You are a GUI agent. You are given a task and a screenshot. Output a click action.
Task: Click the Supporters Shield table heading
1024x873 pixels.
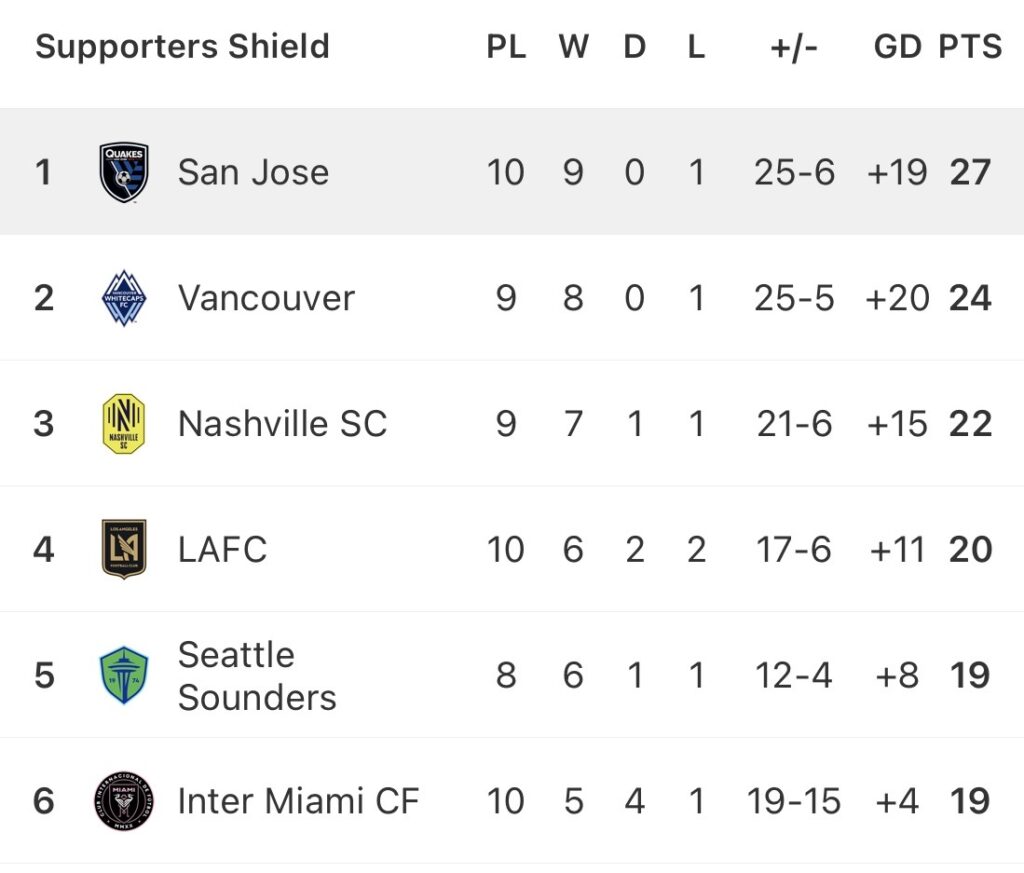point(182,47)
